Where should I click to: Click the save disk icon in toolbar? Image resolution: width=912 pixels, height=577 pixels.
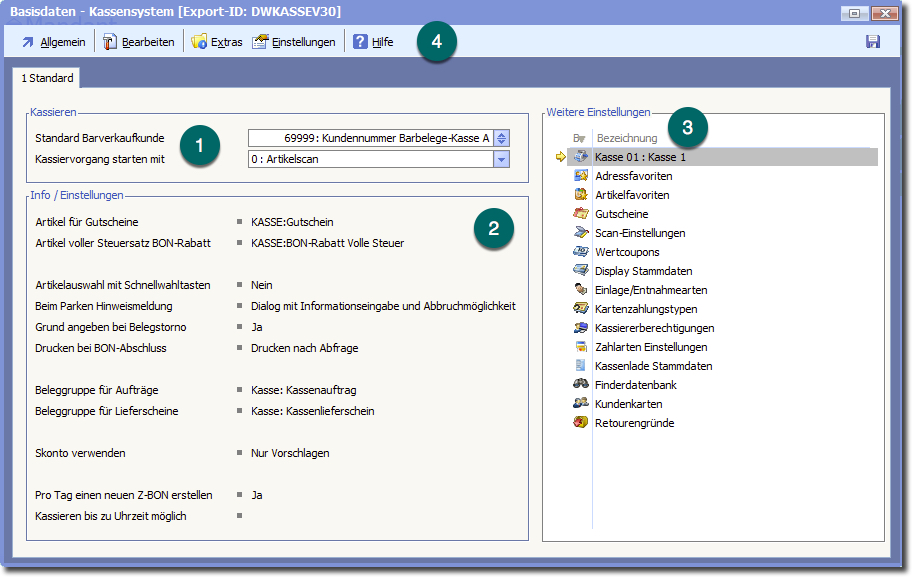[x=872, y=42]
